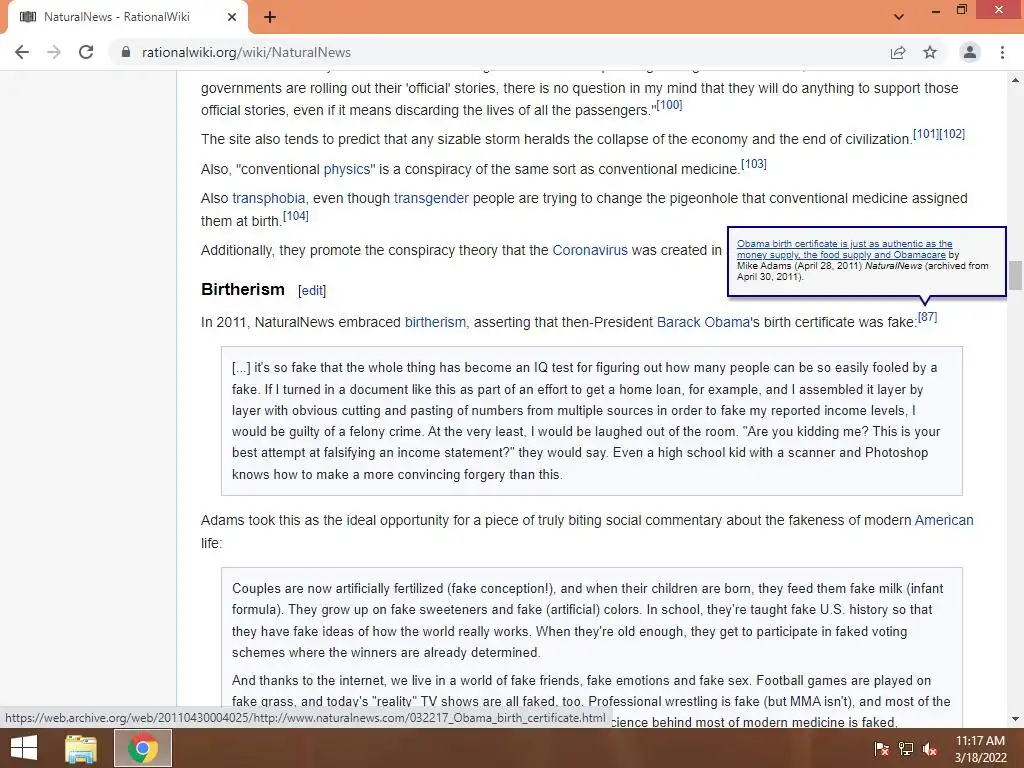
Task: Open network status tray icon
Action: (906, 749)
